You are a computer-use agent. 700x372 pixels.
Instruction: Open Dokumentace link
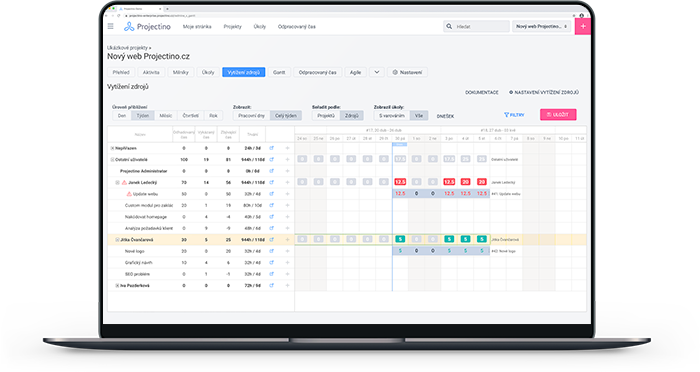pyautogui.click(x=482, y=92)
